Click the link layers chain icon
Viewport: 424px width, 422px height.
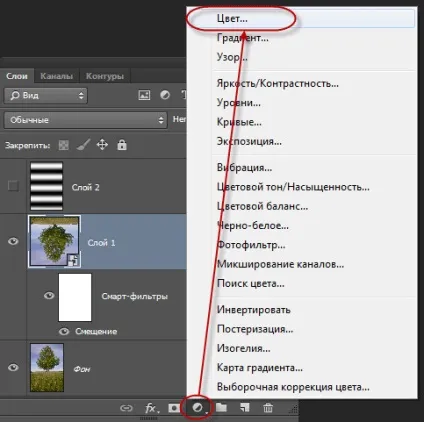[126, 408]
